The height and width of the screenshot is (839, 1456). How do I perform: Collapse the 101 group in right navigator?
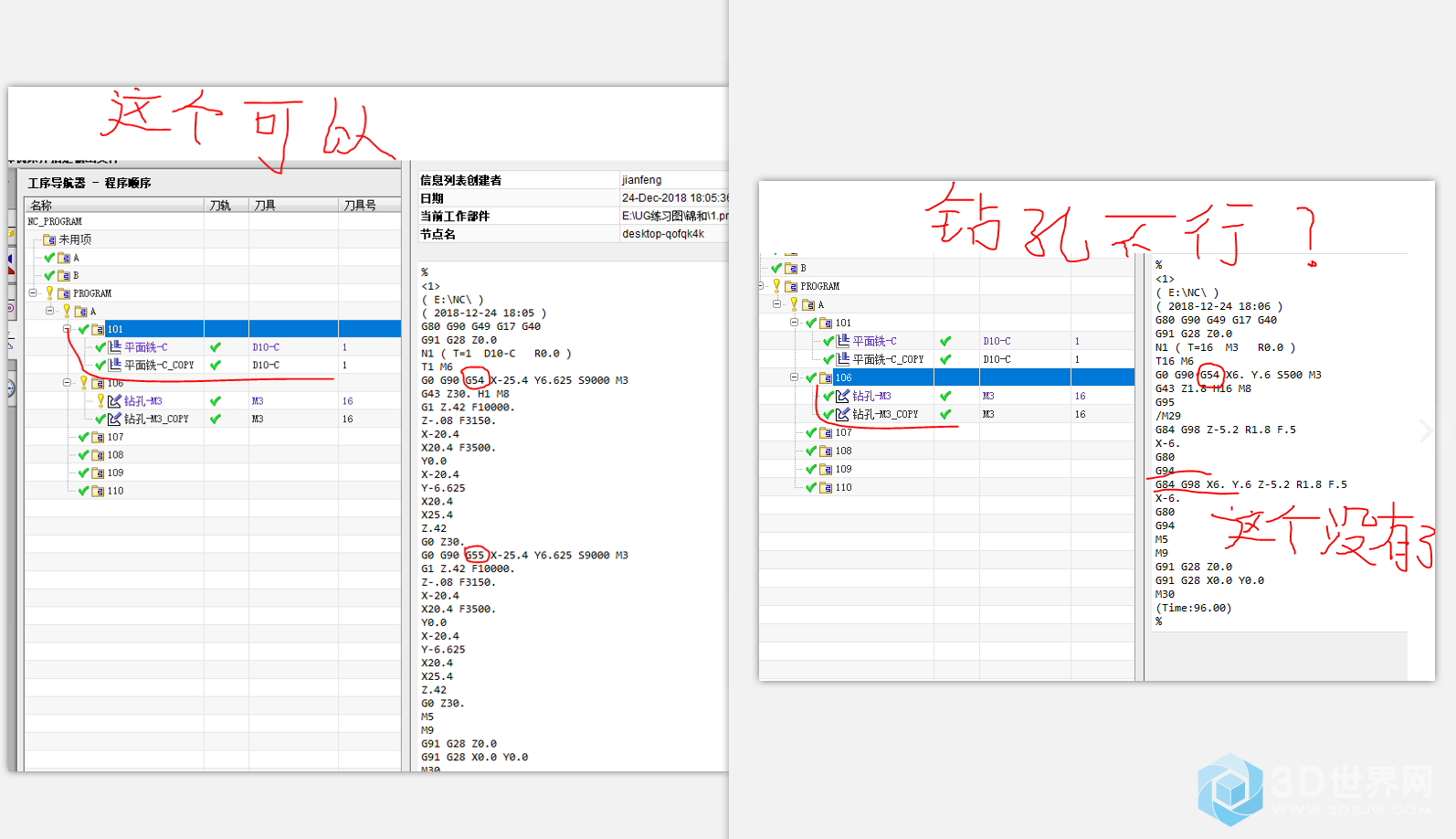[x=795, y=323]
